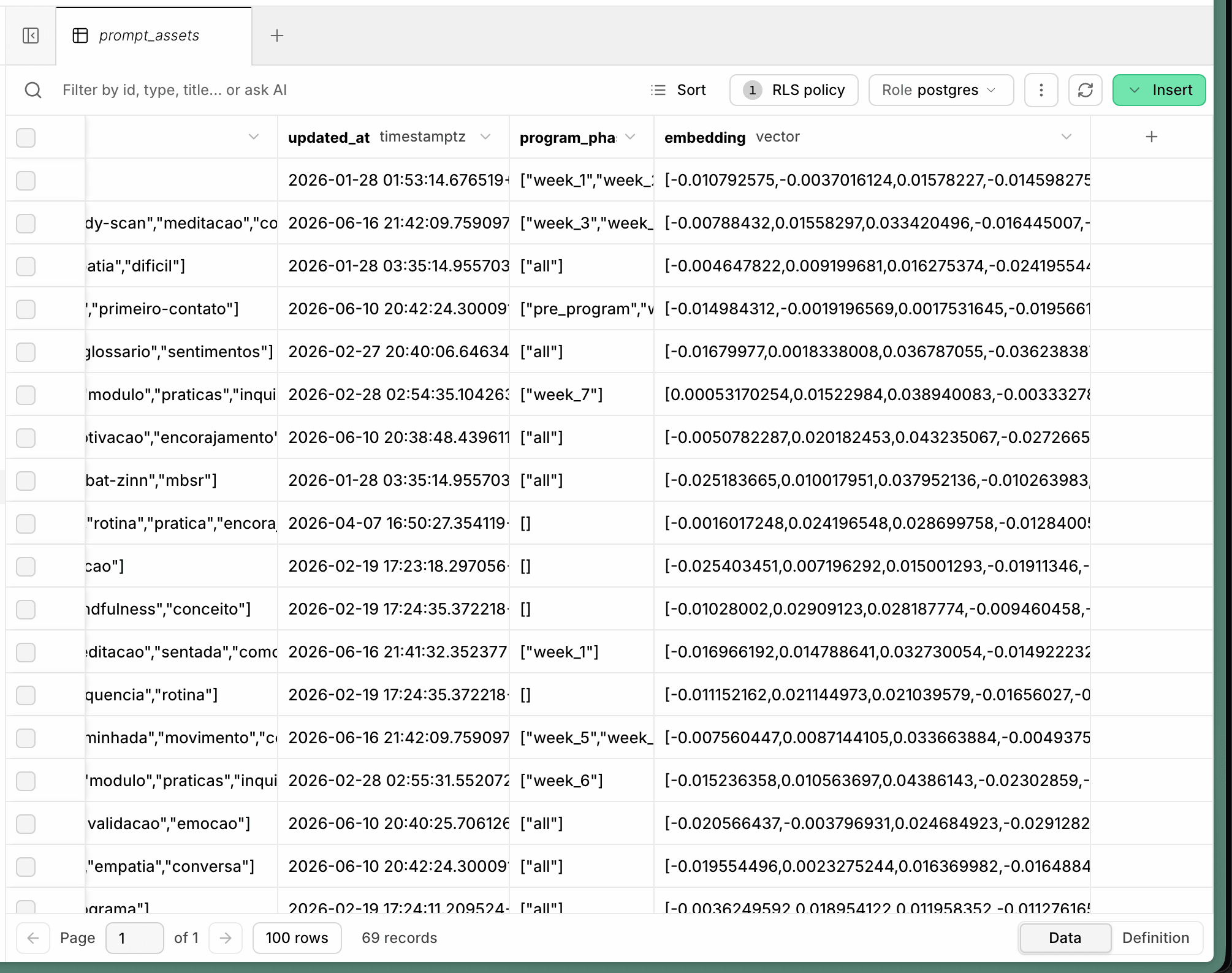Switch to the Definition view tab

(x=1155, y=937)
